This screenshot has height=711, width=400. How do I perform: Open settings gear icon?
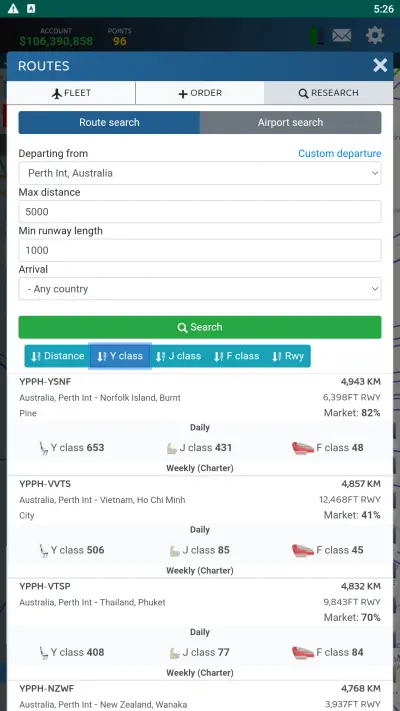(x=375, y=35)
